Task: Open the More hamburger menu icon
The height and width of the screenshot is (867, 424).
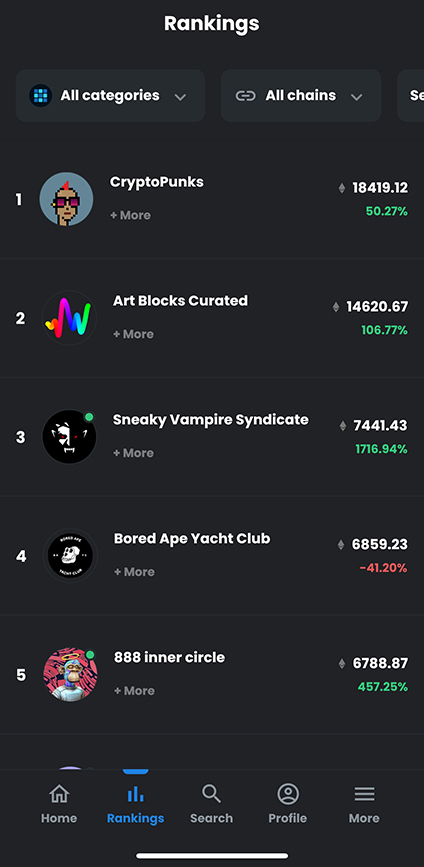Action: click(x=364, y=794)
